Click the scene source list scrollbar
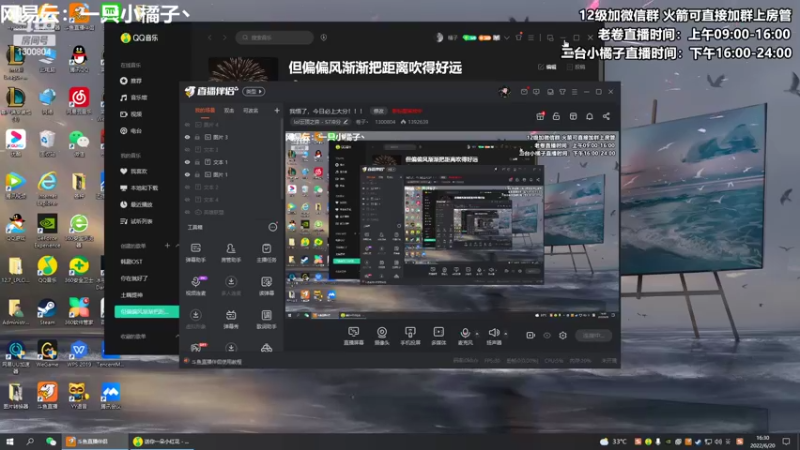 pos(282,158)
